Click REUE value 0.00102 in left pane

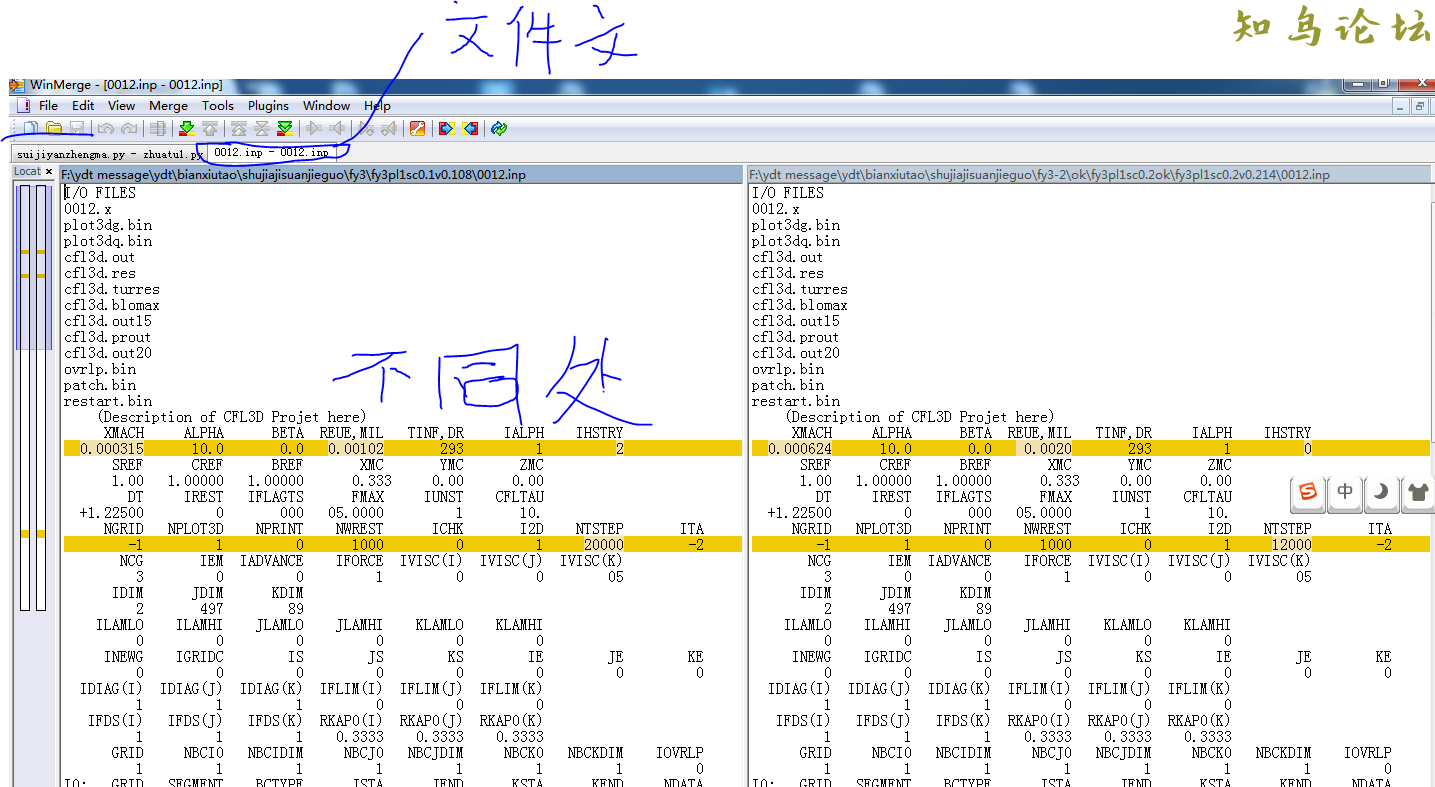356,449
